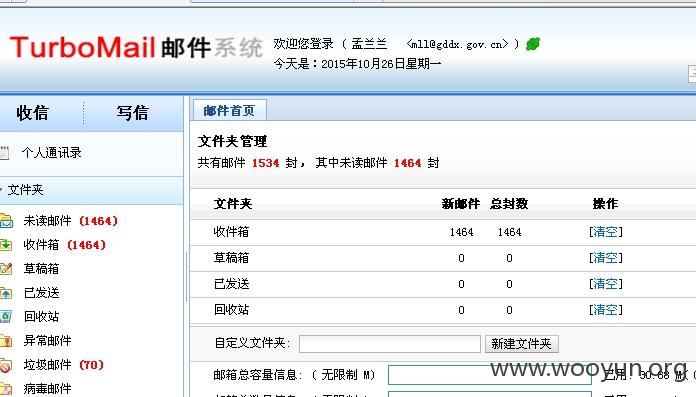Click the 已发送 sent icon in sidebar
The height and width of the screenshot is (397, 696).
pyautogui.click(x=6, y=293)
